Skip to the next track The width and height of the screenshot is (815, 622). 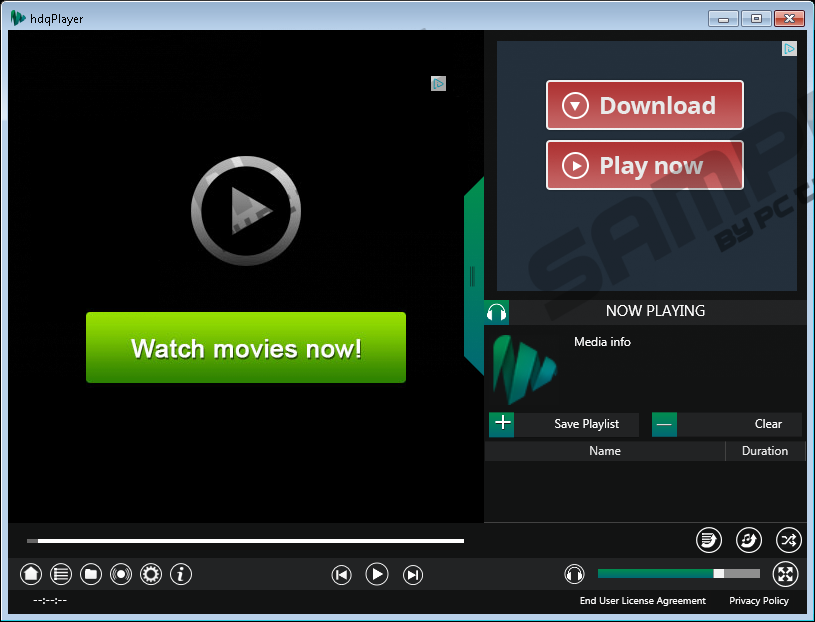(412, 574)
